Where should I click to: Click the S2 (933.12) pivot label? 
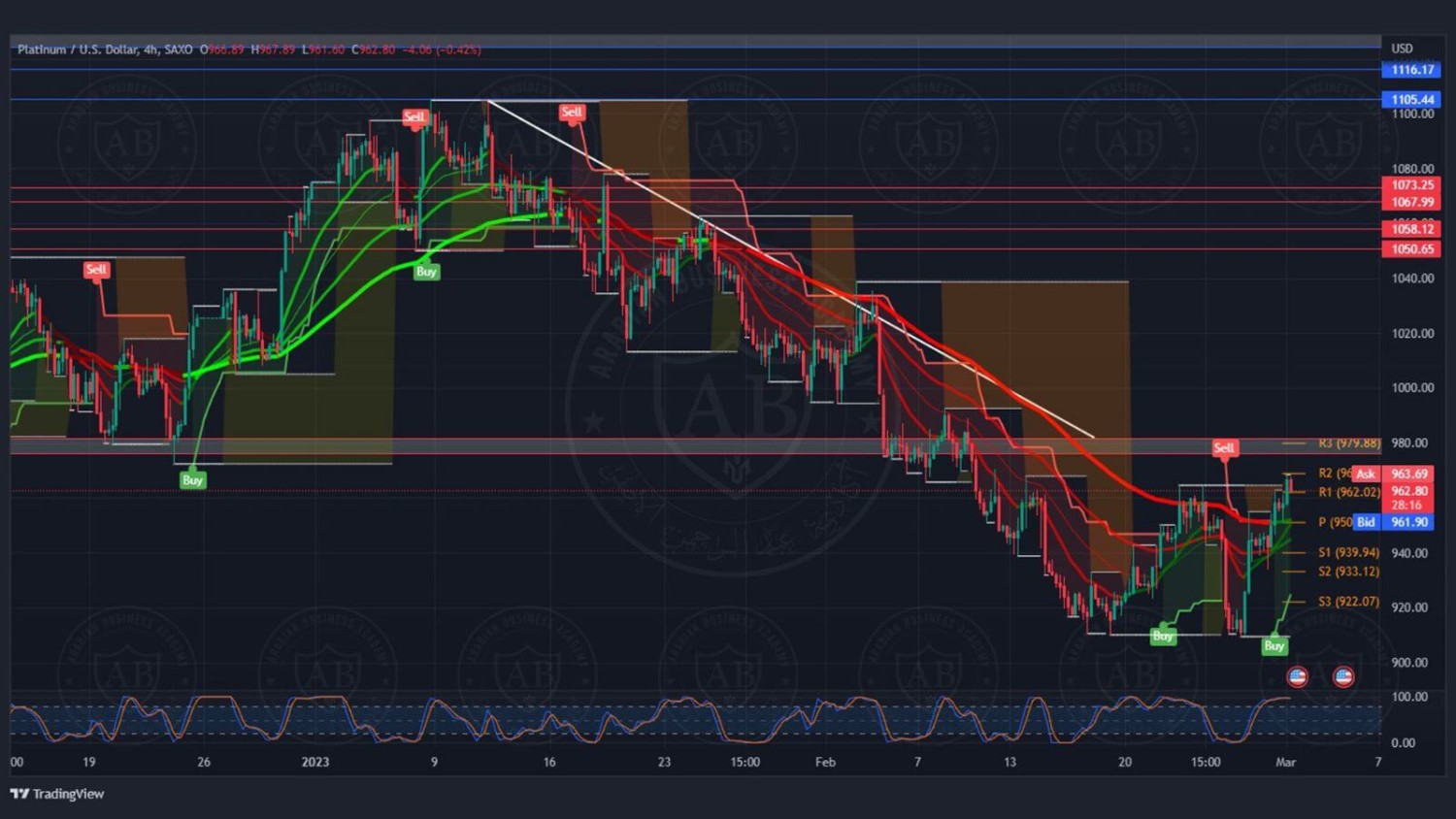point(1349,572)
